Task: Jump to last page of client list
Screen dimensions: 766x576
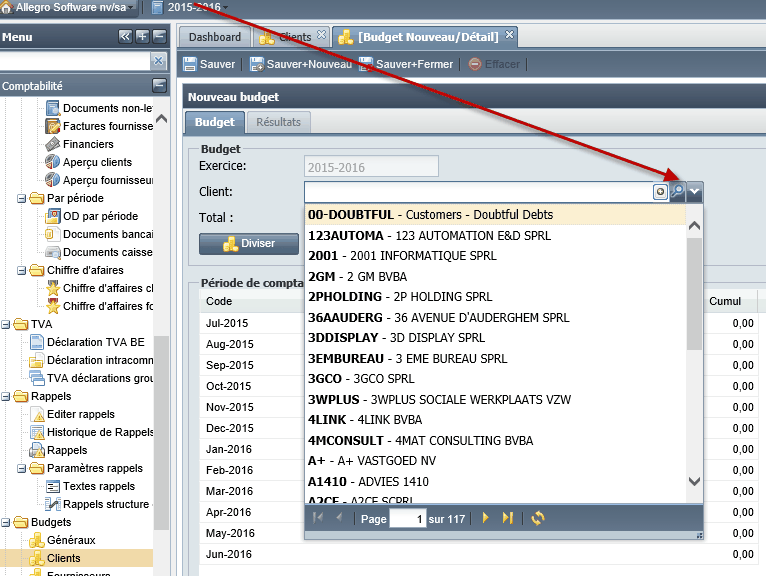Action: tap(508, 518)
